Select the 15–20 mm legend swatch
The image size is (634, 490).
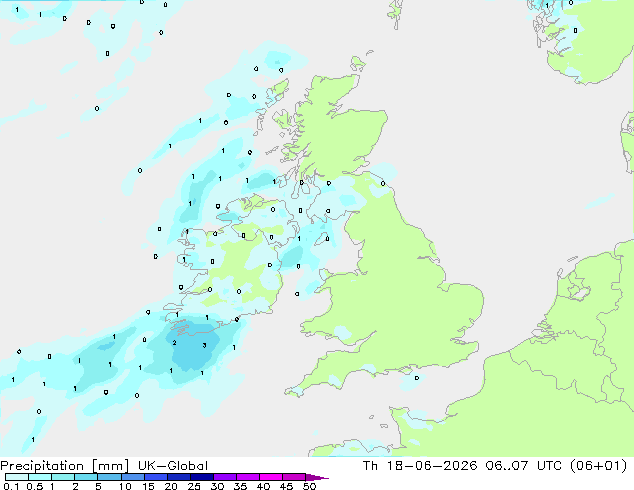pyautogui.click(x=155, y=477)
